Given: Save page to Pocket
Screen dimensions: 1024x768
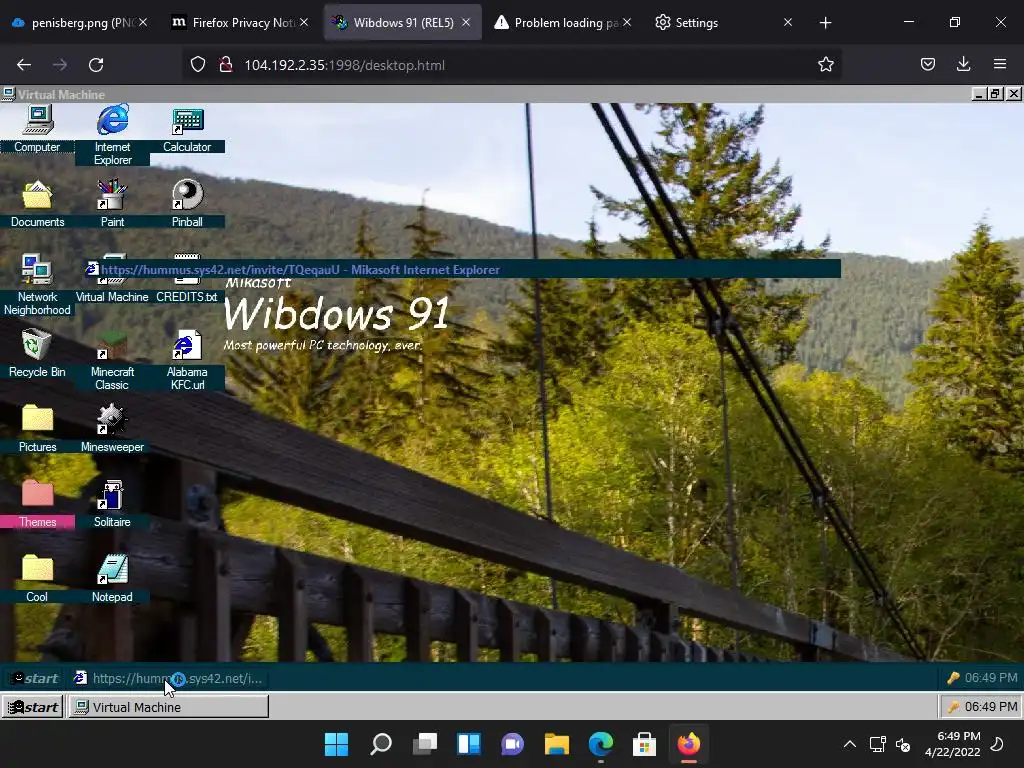Looking at the screenshot, I should pos(928,65).
